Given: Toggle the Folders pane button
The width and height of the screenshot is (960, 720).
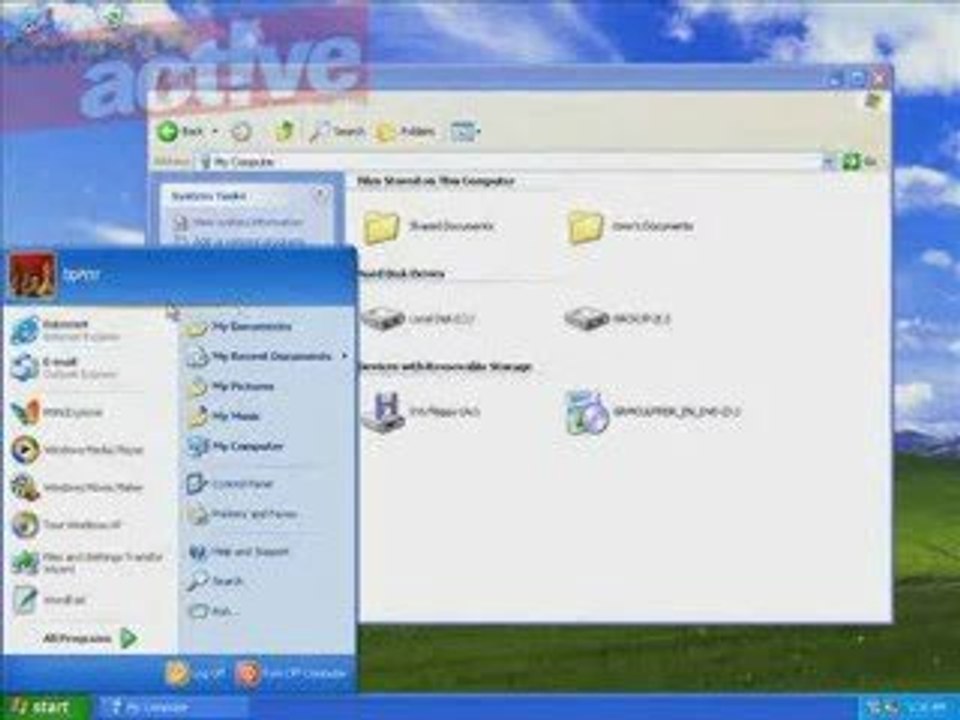Looking at the screenshot, I should tap(406, 131).
